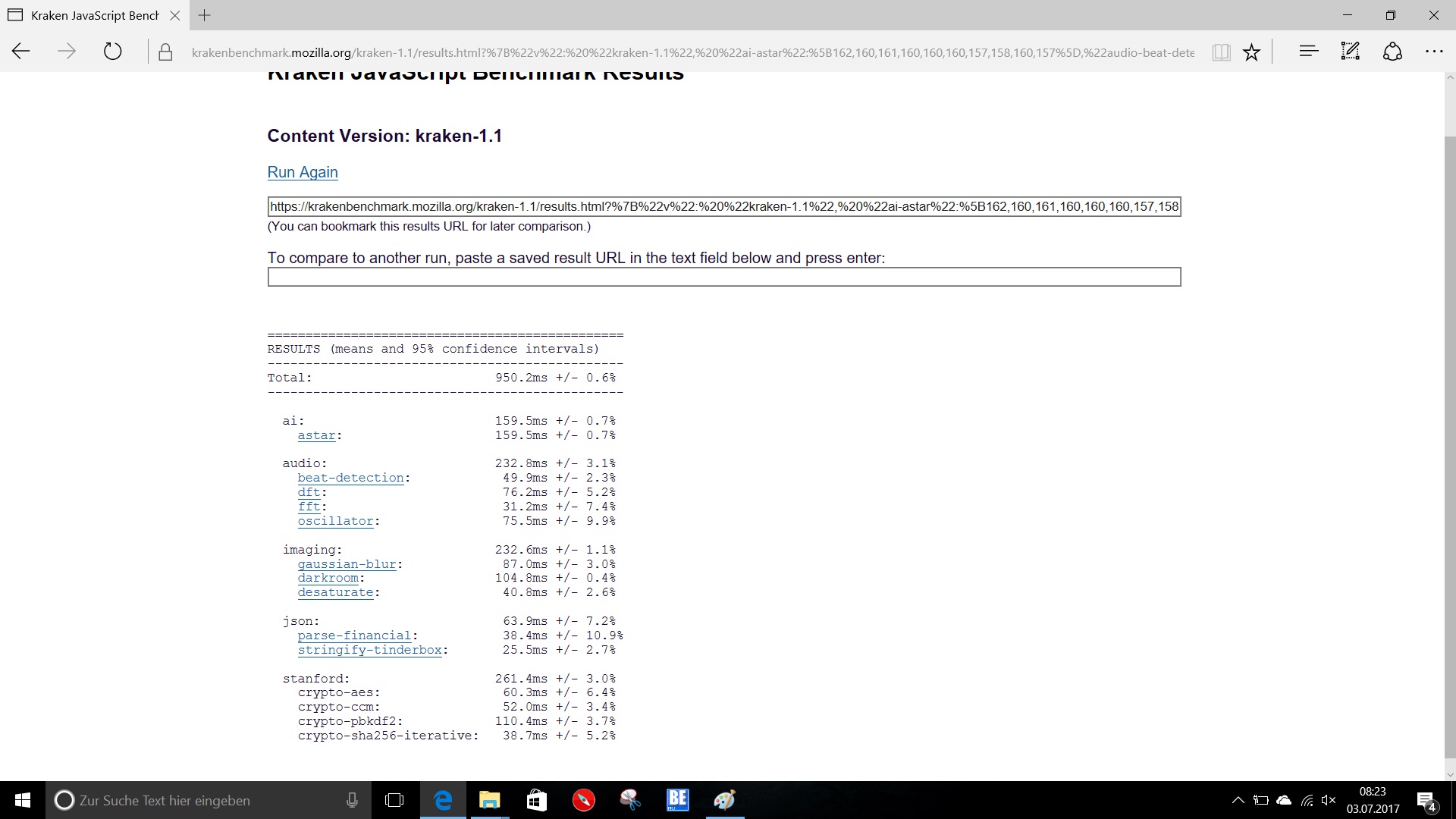Open new tab with plus button
1456x819 pixels.
[205, 15]
